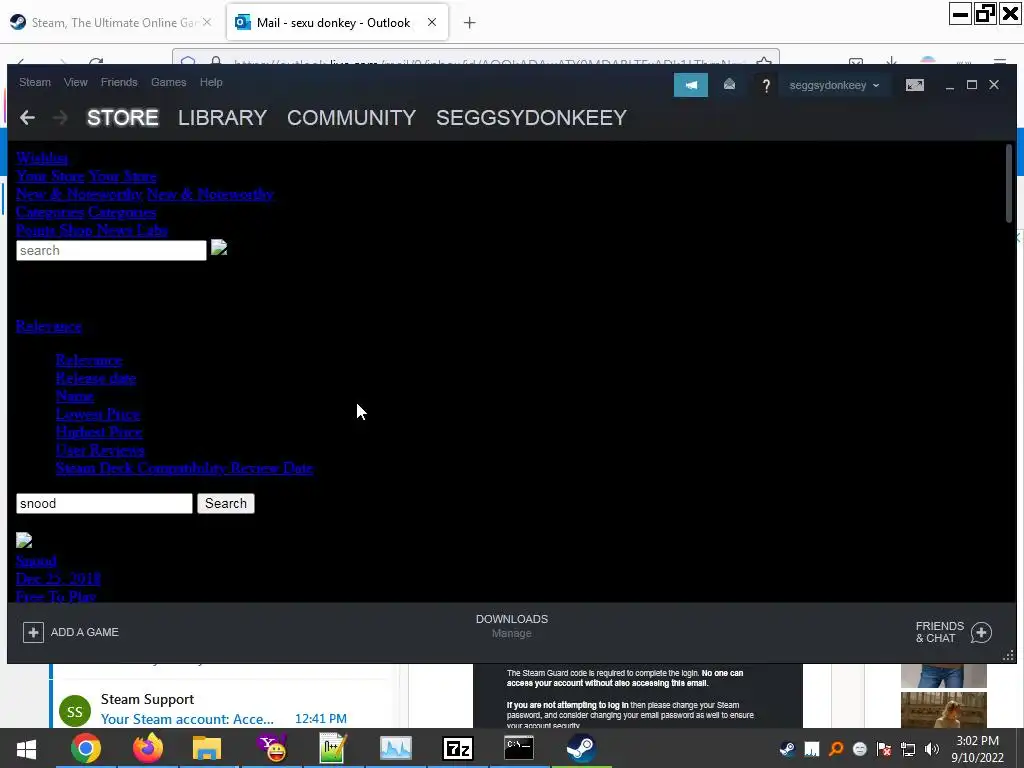Screen dimensions: 1024x768
Task: Click broken image icon beside store search box
Action: (x=219, y=248)
